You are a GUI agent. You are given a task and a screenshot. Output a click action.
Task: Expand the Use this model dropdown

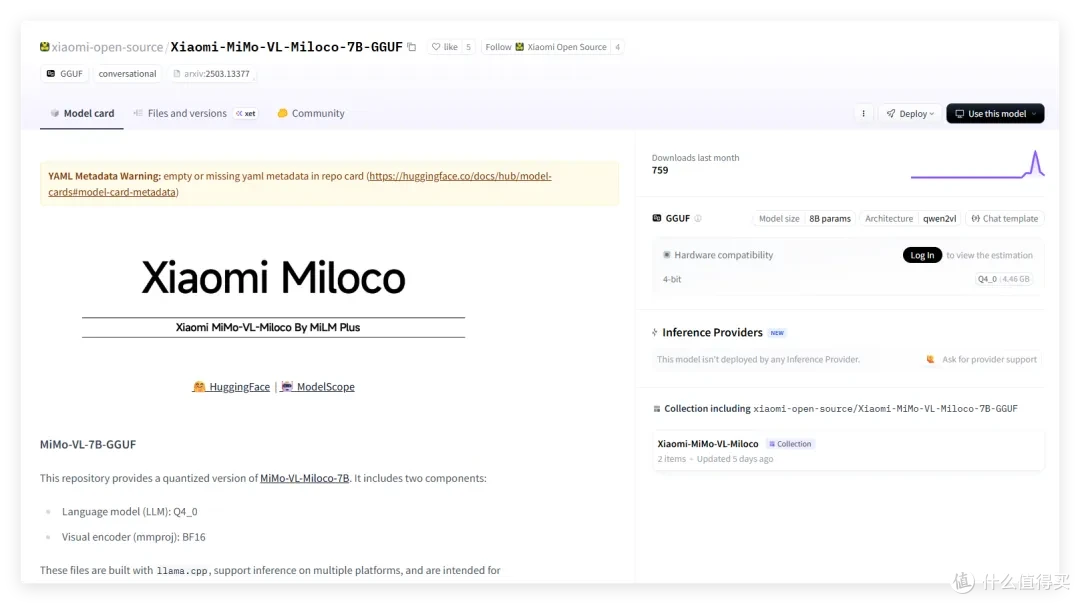point(995,114)
